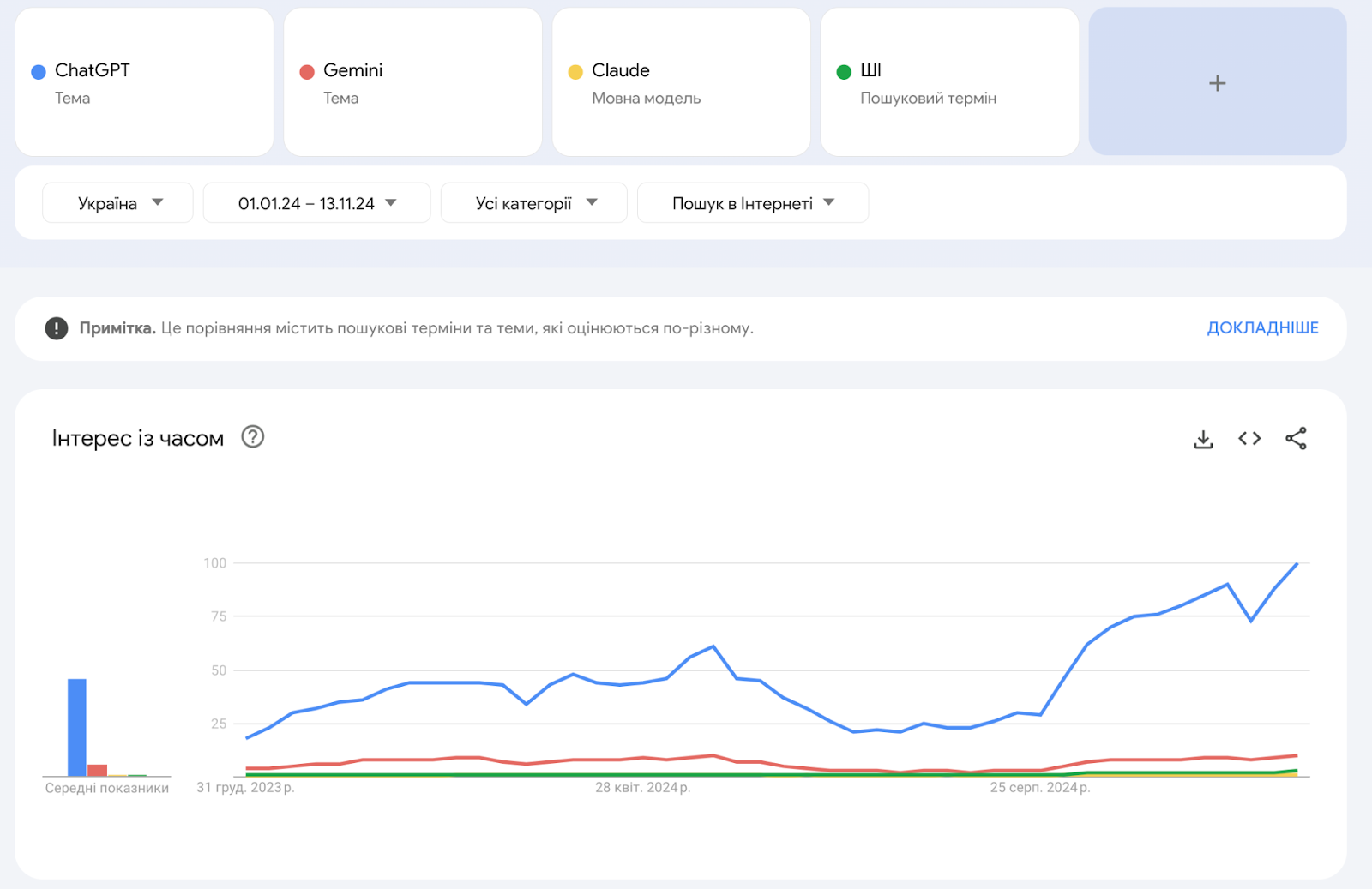Click the blue ChatGPT average bar

[x=77, y=728]
